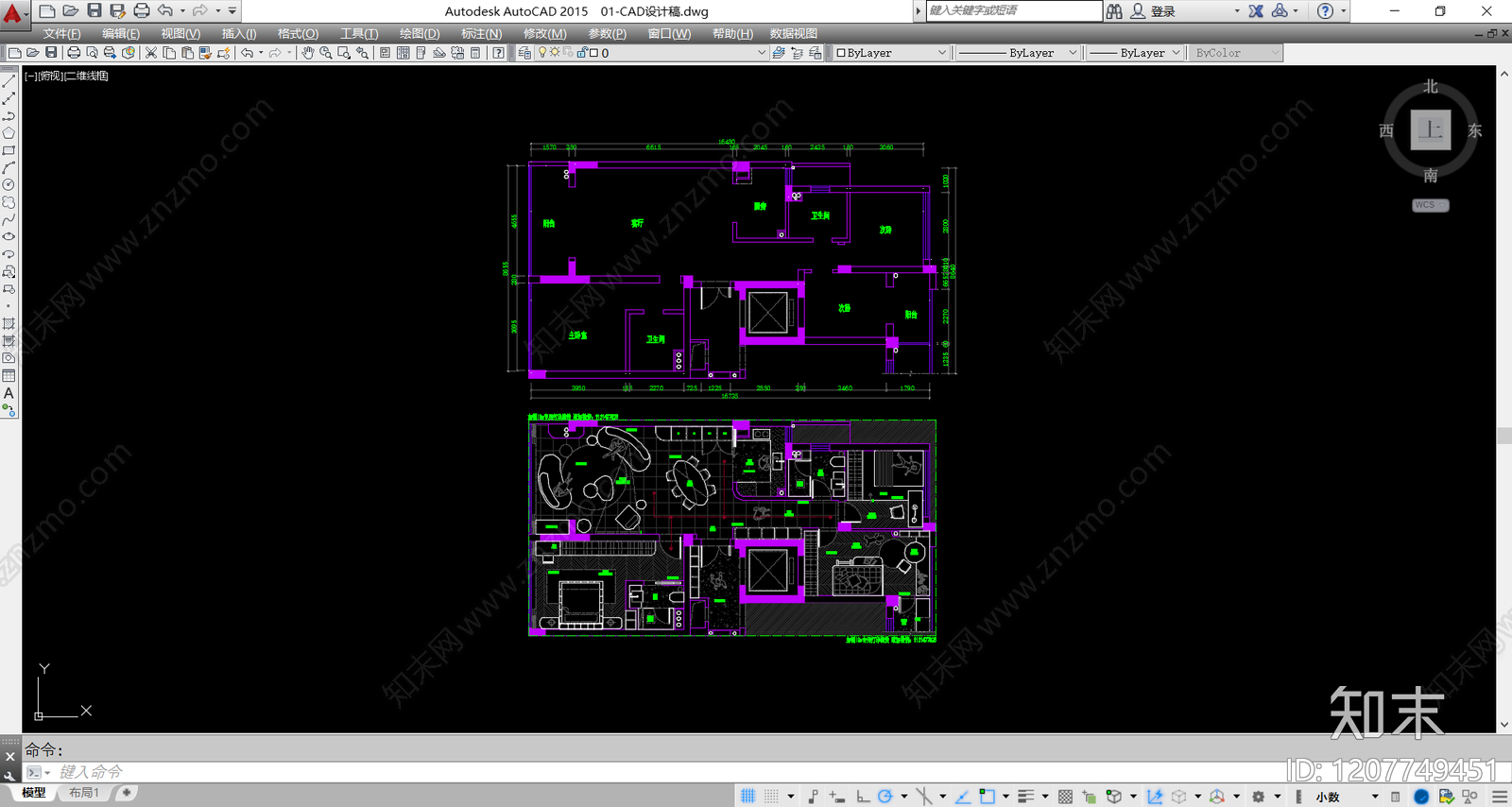Select the Line tool in draw toolbar

point(9,81)
